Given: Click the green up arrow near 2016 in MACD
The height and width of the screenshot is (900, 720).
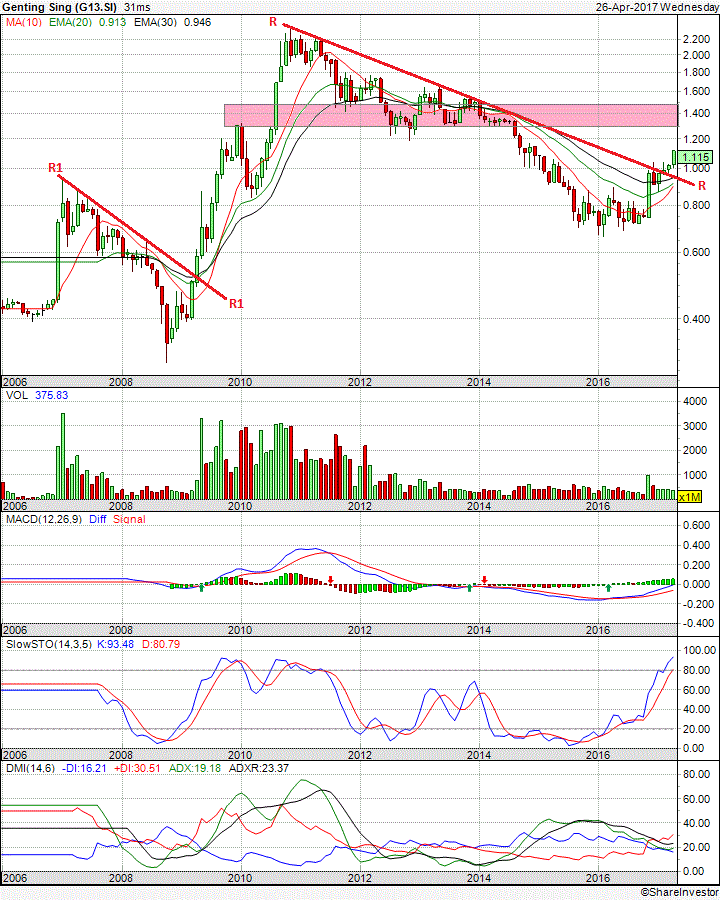Looking at the screenshot, I should tap(609, 588).
